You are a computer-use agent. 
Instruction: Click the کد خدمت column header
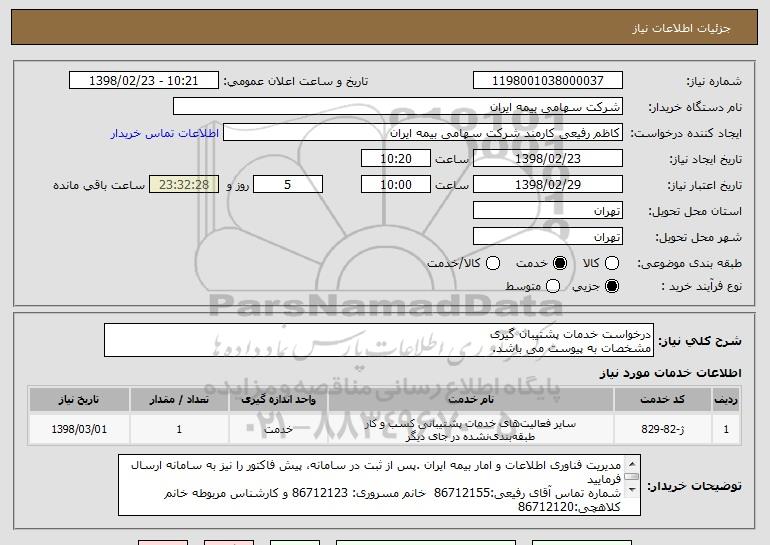click(662, 400)
